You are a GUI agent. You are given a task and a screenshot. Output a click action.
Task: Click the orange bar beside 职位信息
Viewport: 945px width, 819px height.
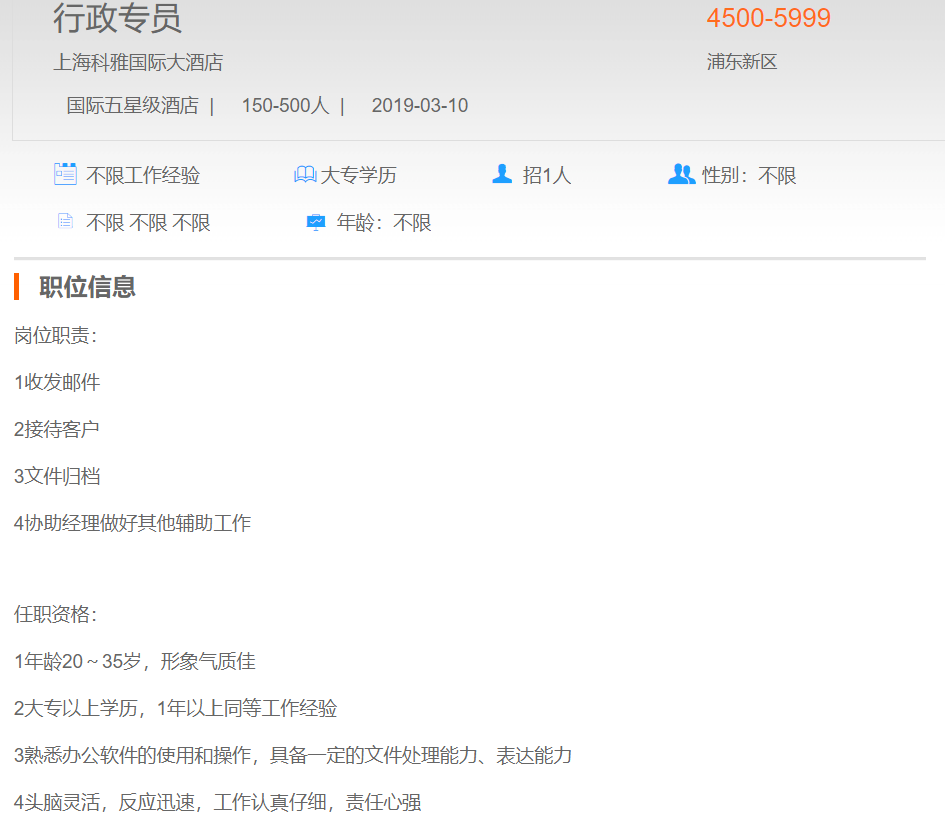pos(17,286)
